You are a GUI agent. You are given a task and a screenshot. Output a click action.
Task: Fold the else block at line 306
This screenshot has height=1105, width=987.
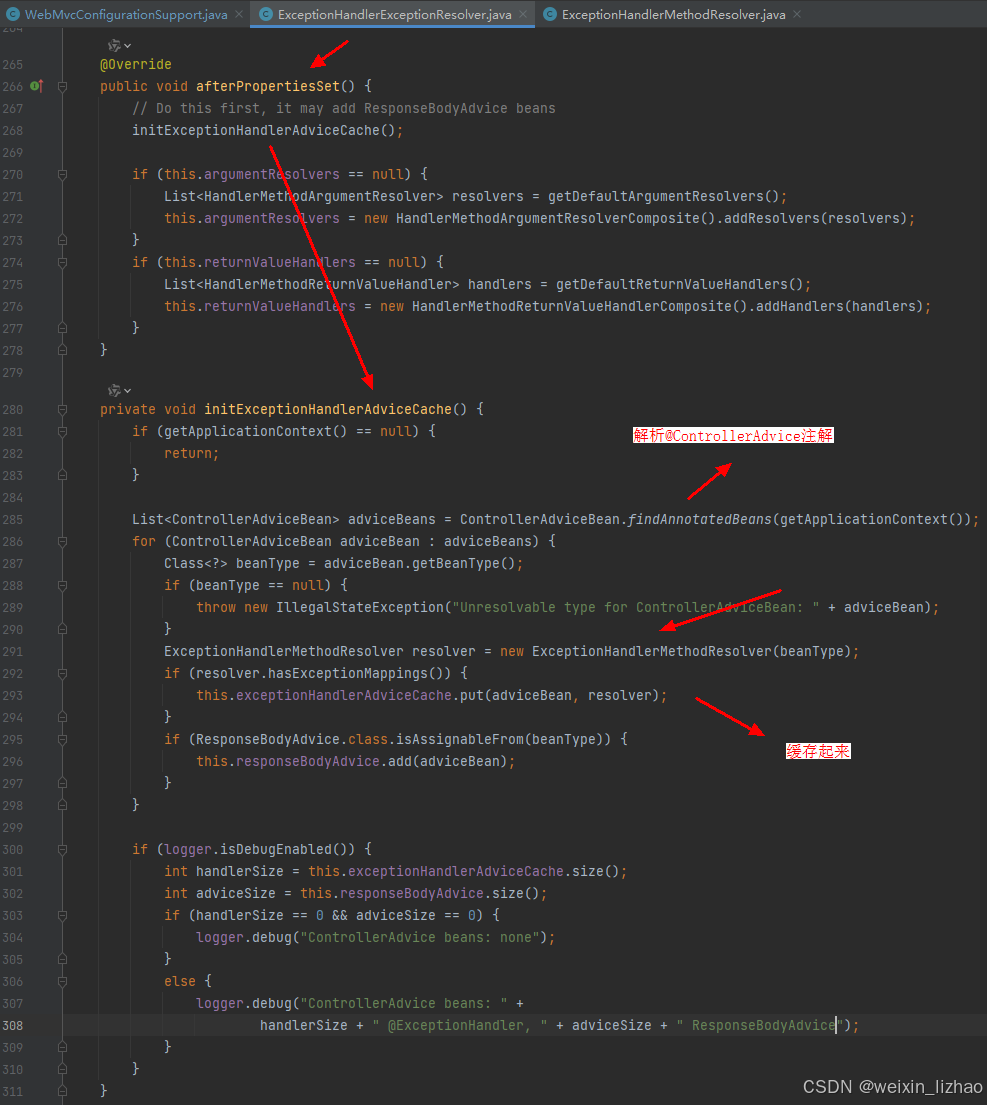pyautogui.click(x=62, y=981)
